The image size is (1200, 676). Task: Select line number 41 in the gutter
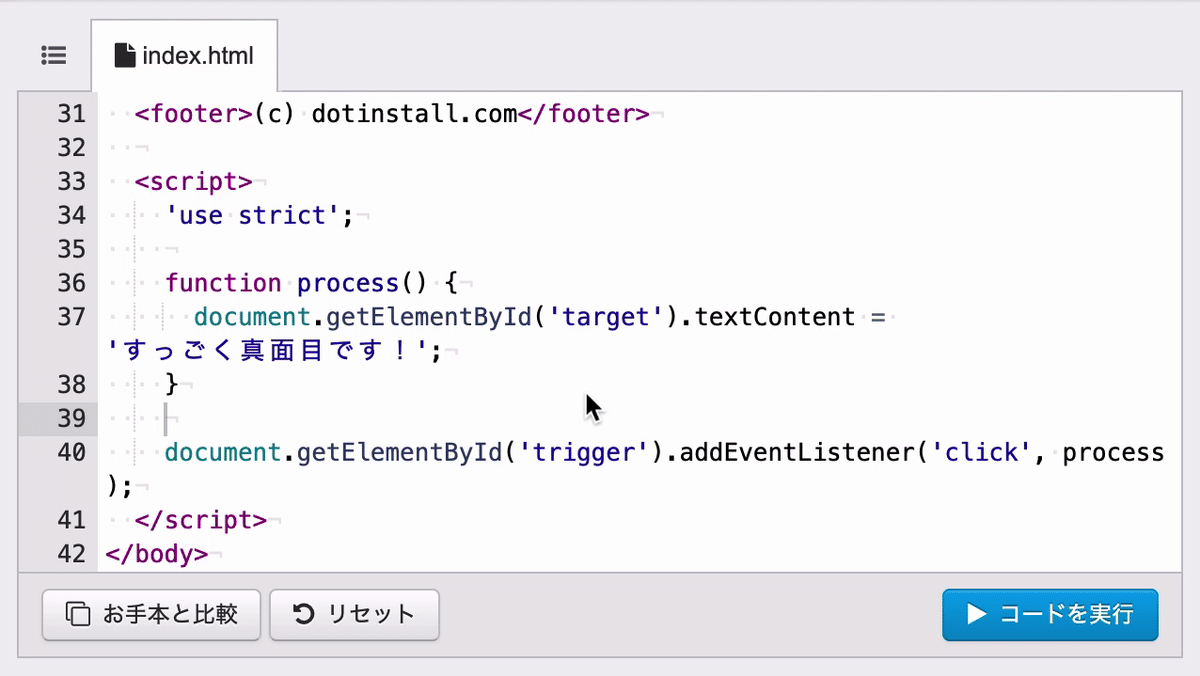pos(71,520)
